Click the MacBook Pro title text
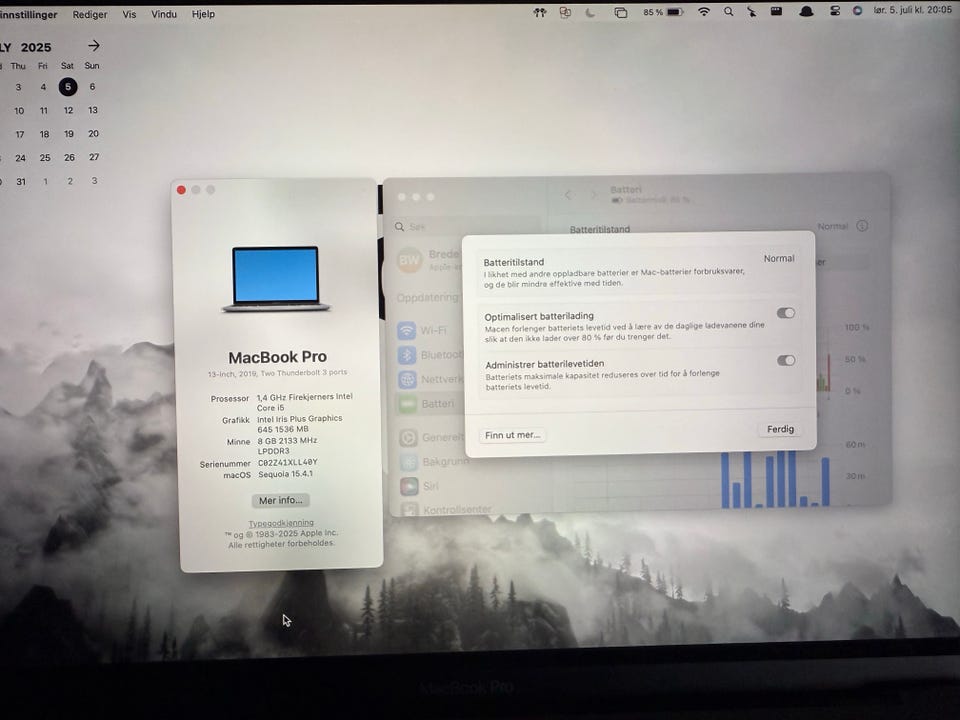Image resolution: width=960 pixels, height=720 pixels. click(277, 357)
